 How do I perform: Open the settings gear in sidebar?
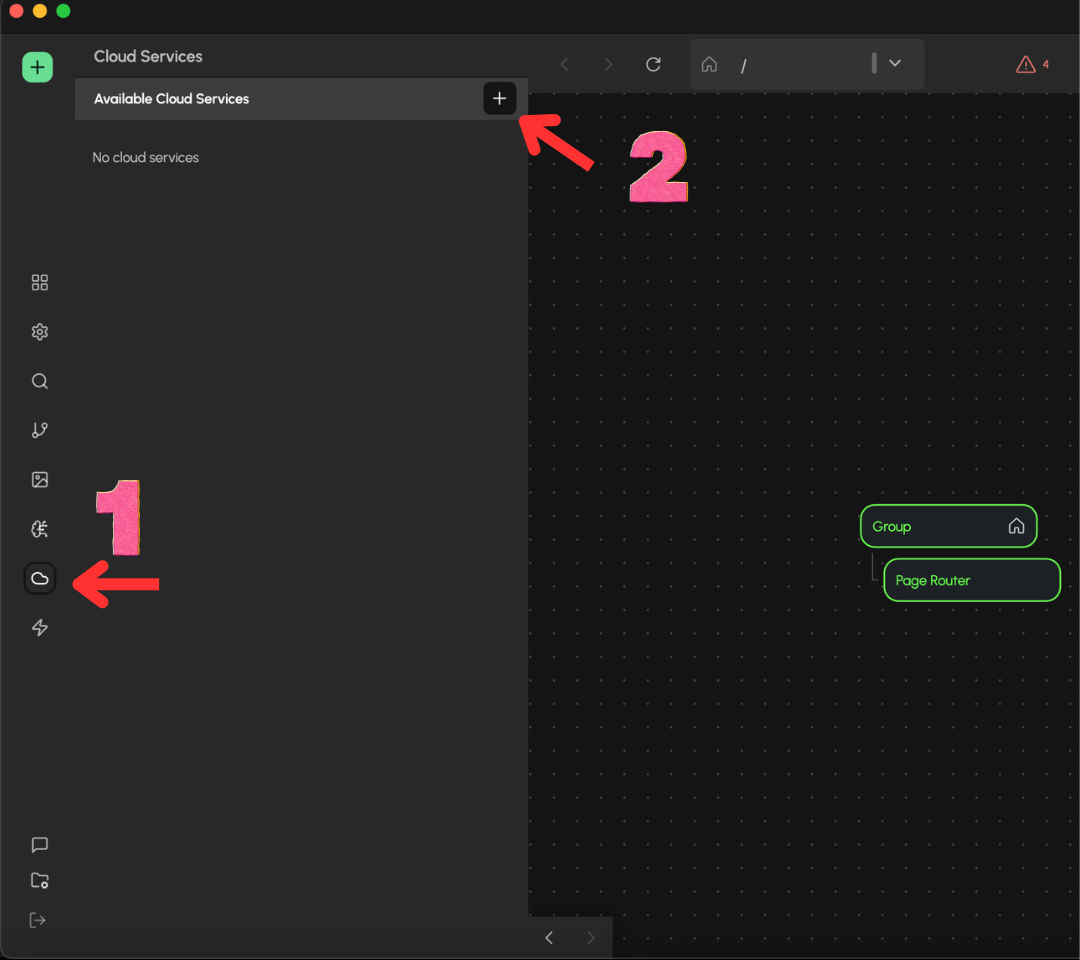[x=40, y=331]
